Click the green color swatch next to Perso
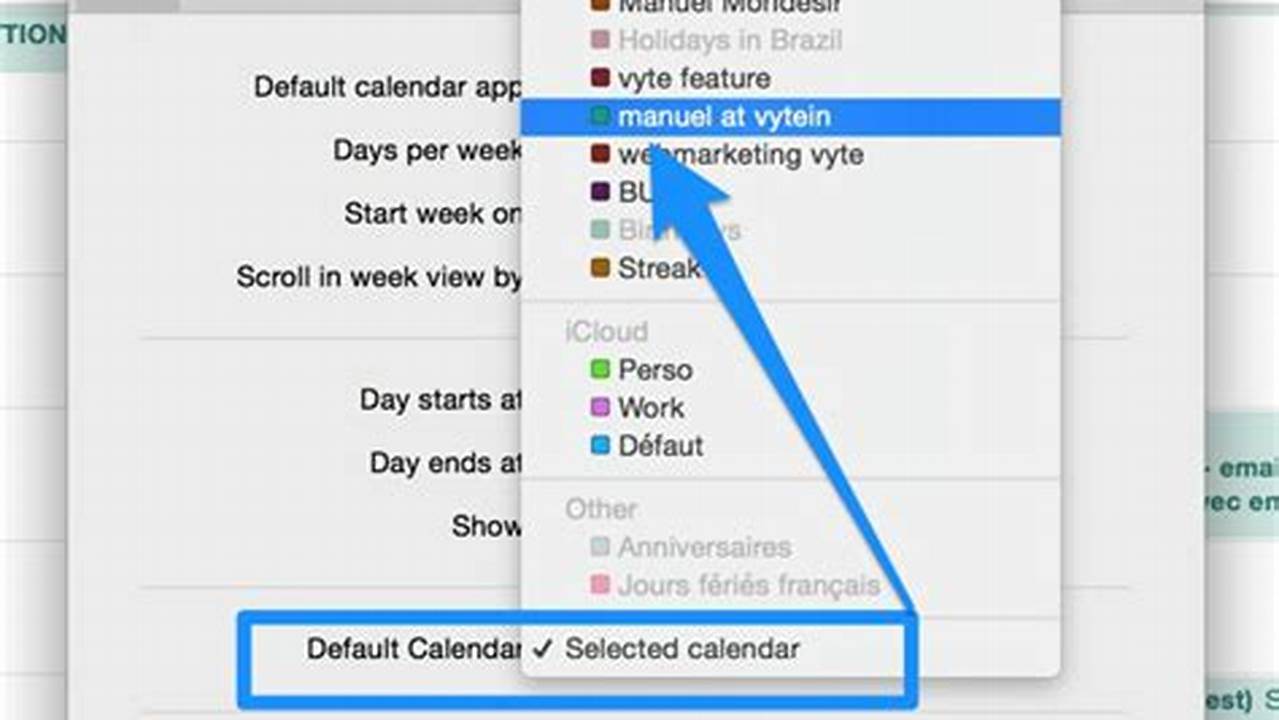This screenshot has width=1279, height=720. (x=600, y=369)
